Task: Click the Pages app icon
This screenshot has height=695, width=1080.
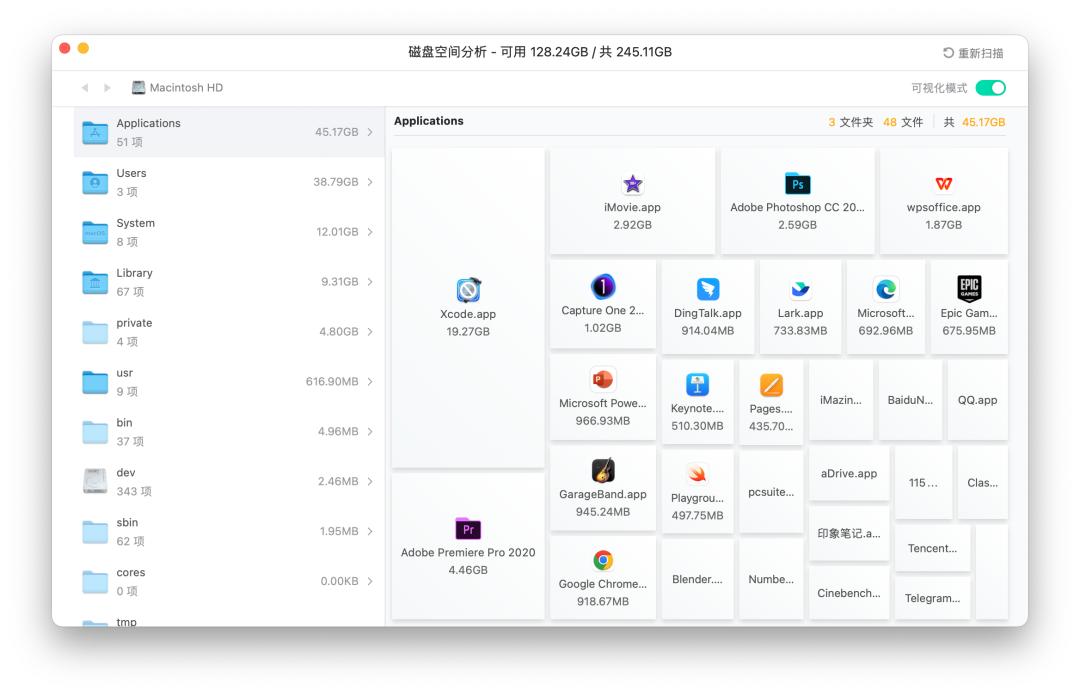Action: pos(771,384)
